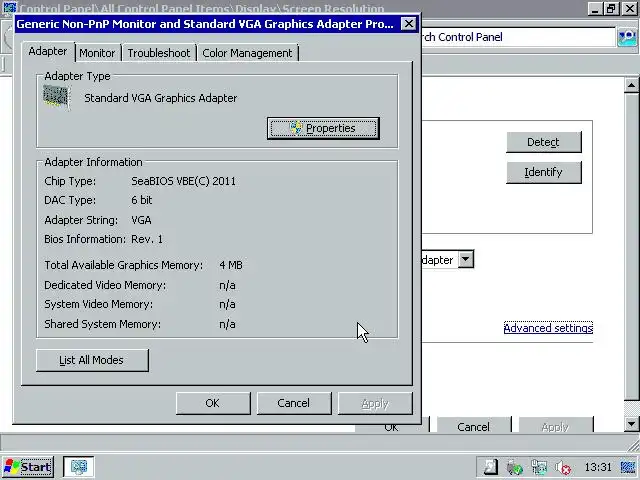
Task: Open the Advanced settings link
Action: pos(548,328)
